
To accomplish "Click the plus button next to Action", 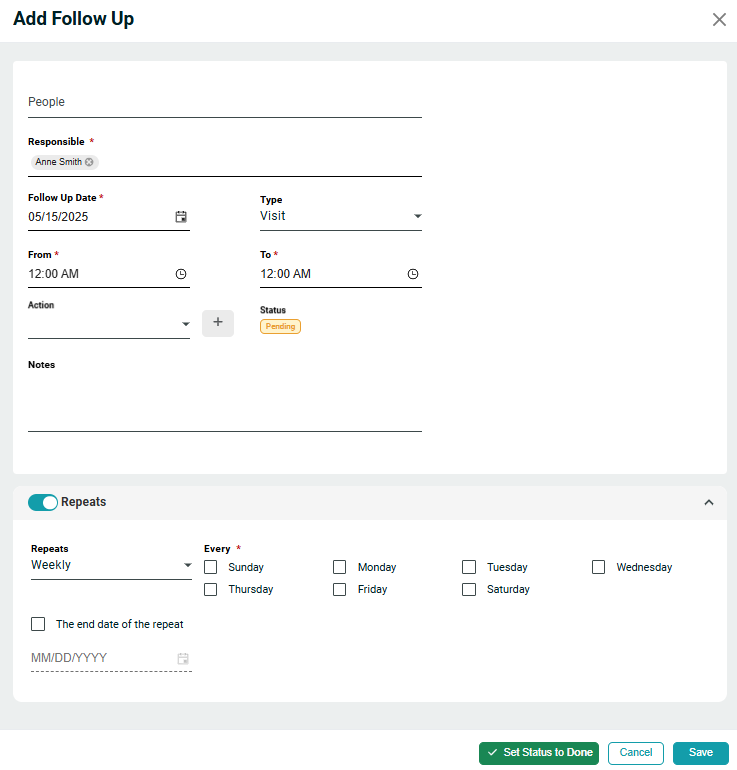I will 218,322.
